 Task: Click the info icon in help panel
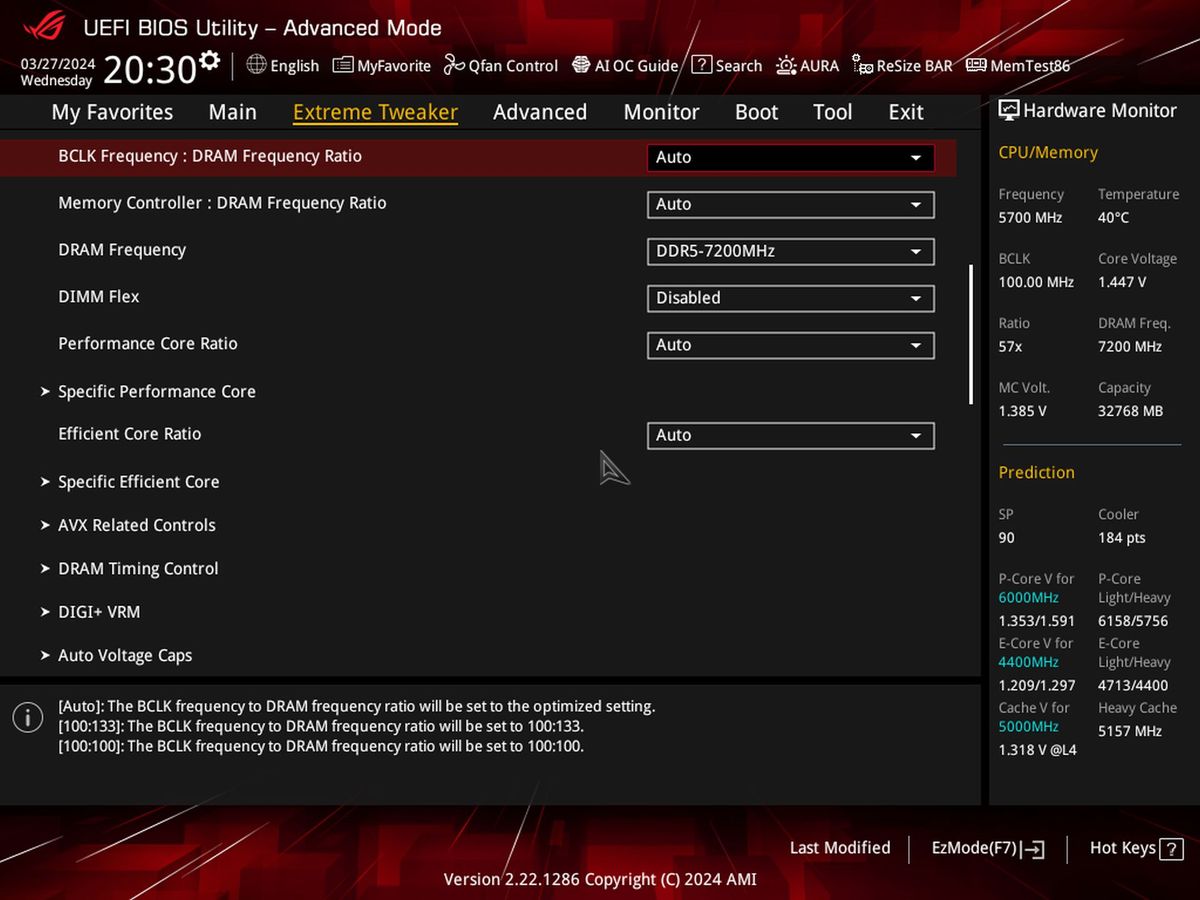28,717
